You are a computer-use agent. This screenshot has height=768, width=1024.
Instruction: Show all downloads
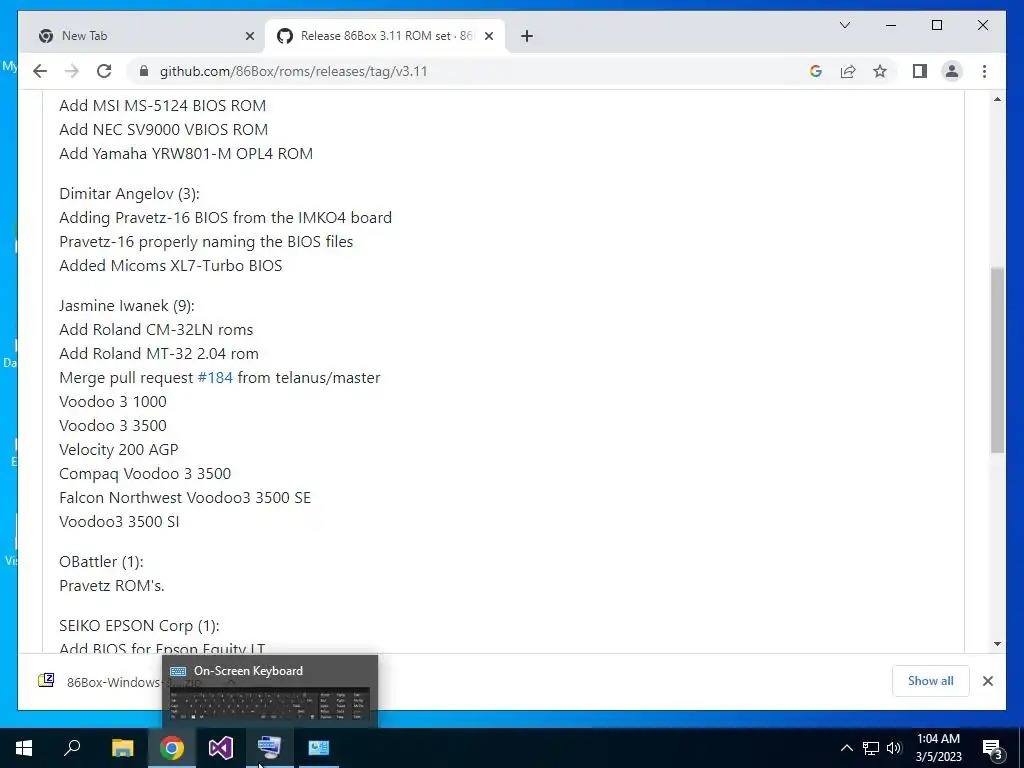coord(930,680)
